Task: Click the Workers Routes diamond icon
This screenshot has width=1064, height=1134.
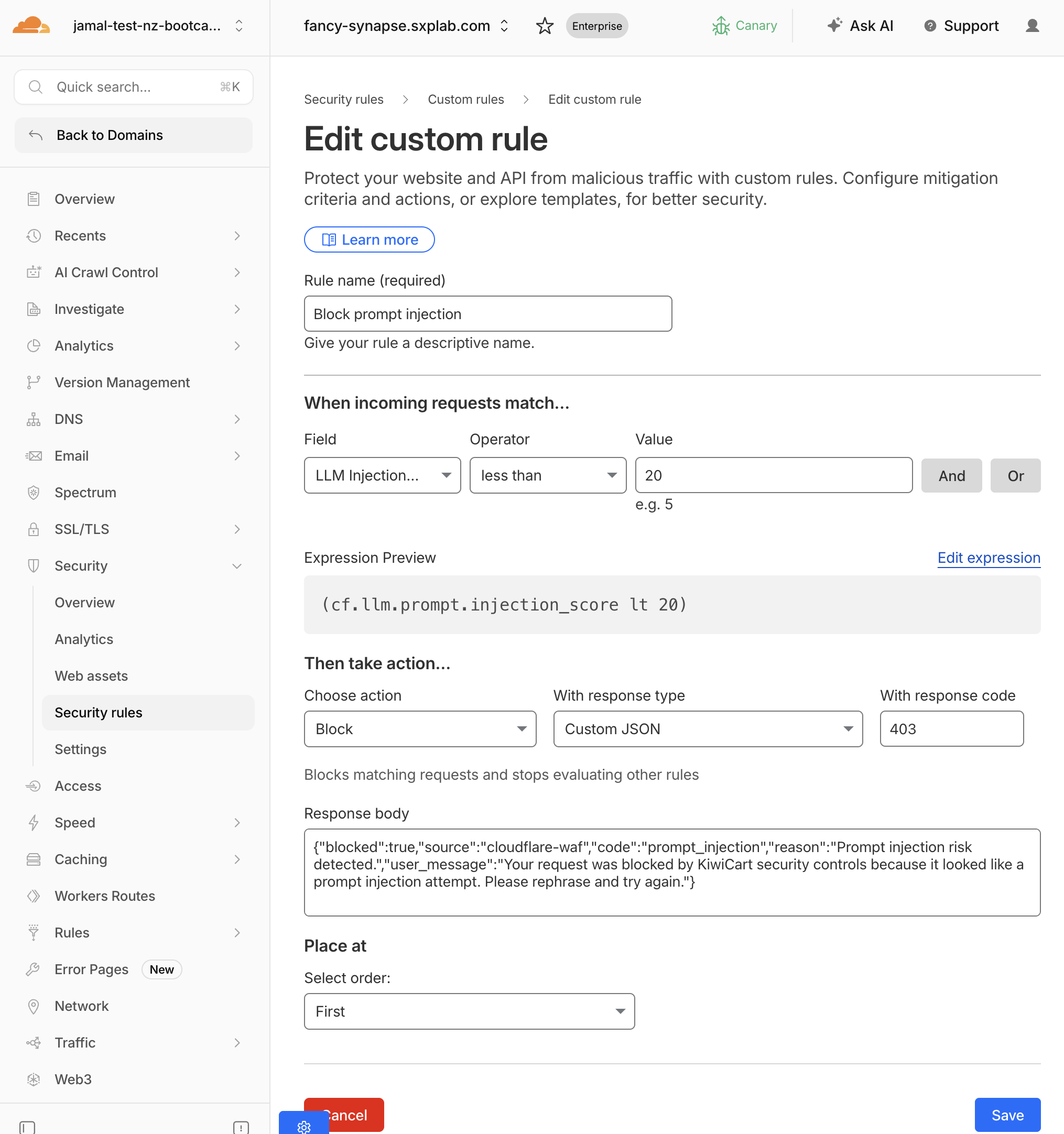Action: (x=34, y=896)
